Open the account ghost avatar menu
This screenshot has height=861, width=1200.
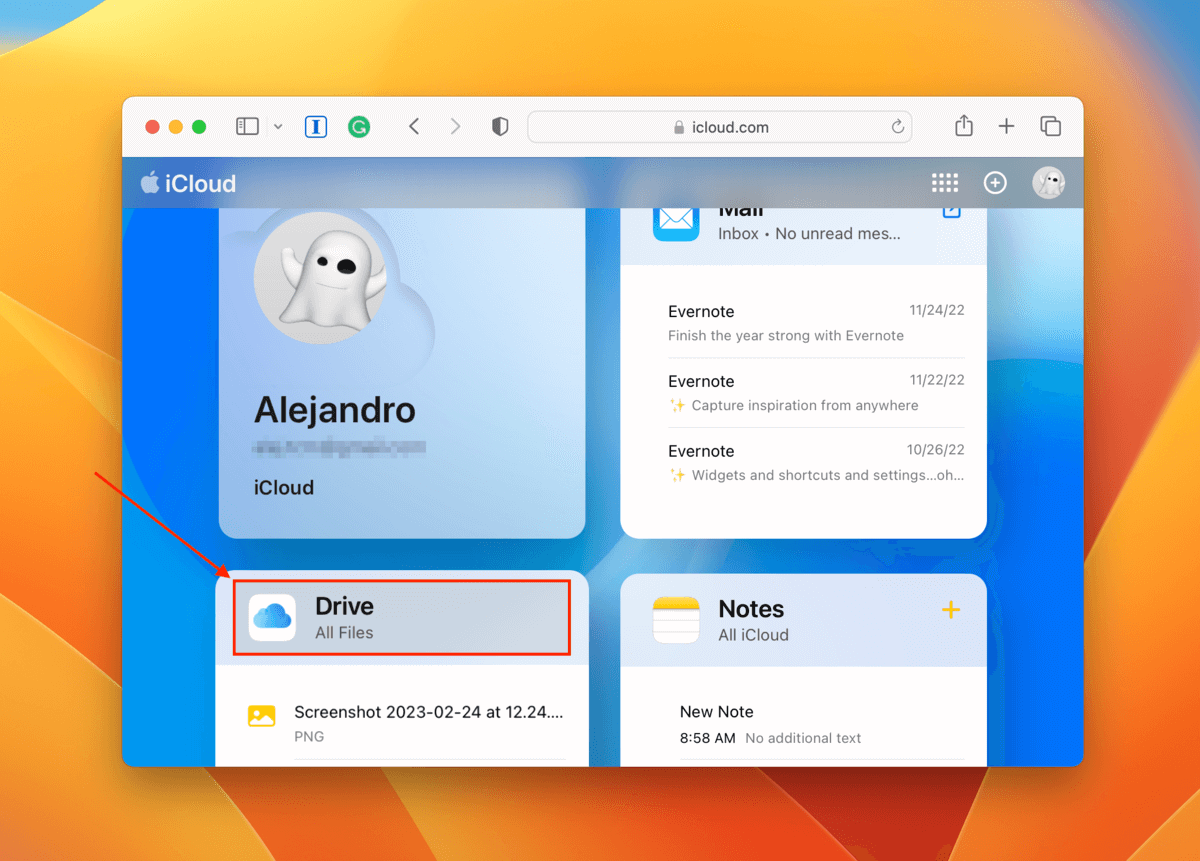(1048, 183)
